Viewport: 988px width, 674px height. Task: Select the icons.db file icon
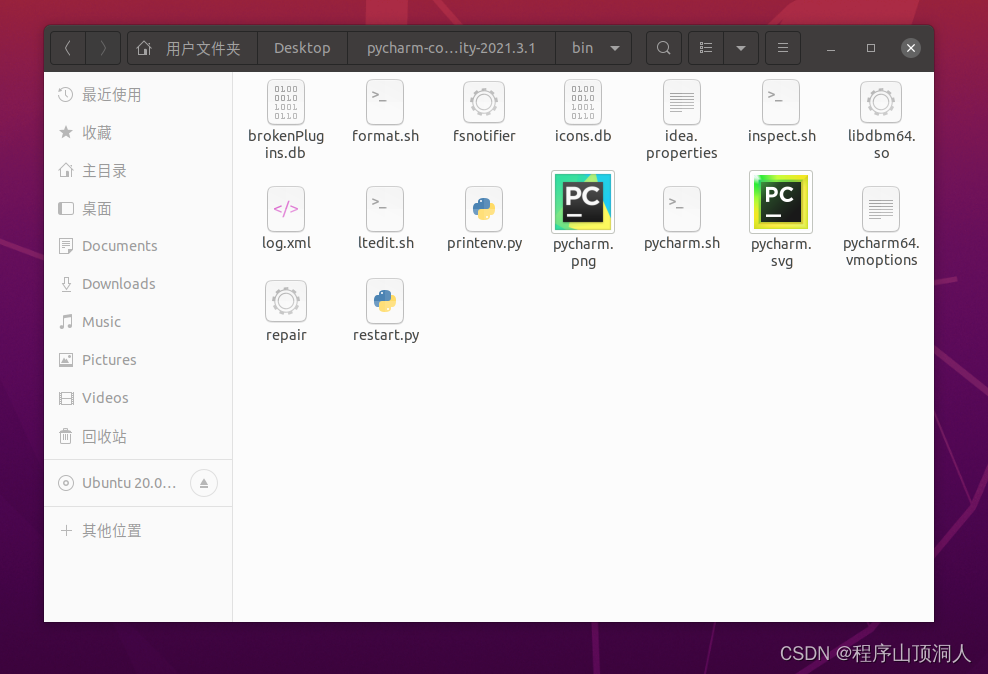coord(583,101)
